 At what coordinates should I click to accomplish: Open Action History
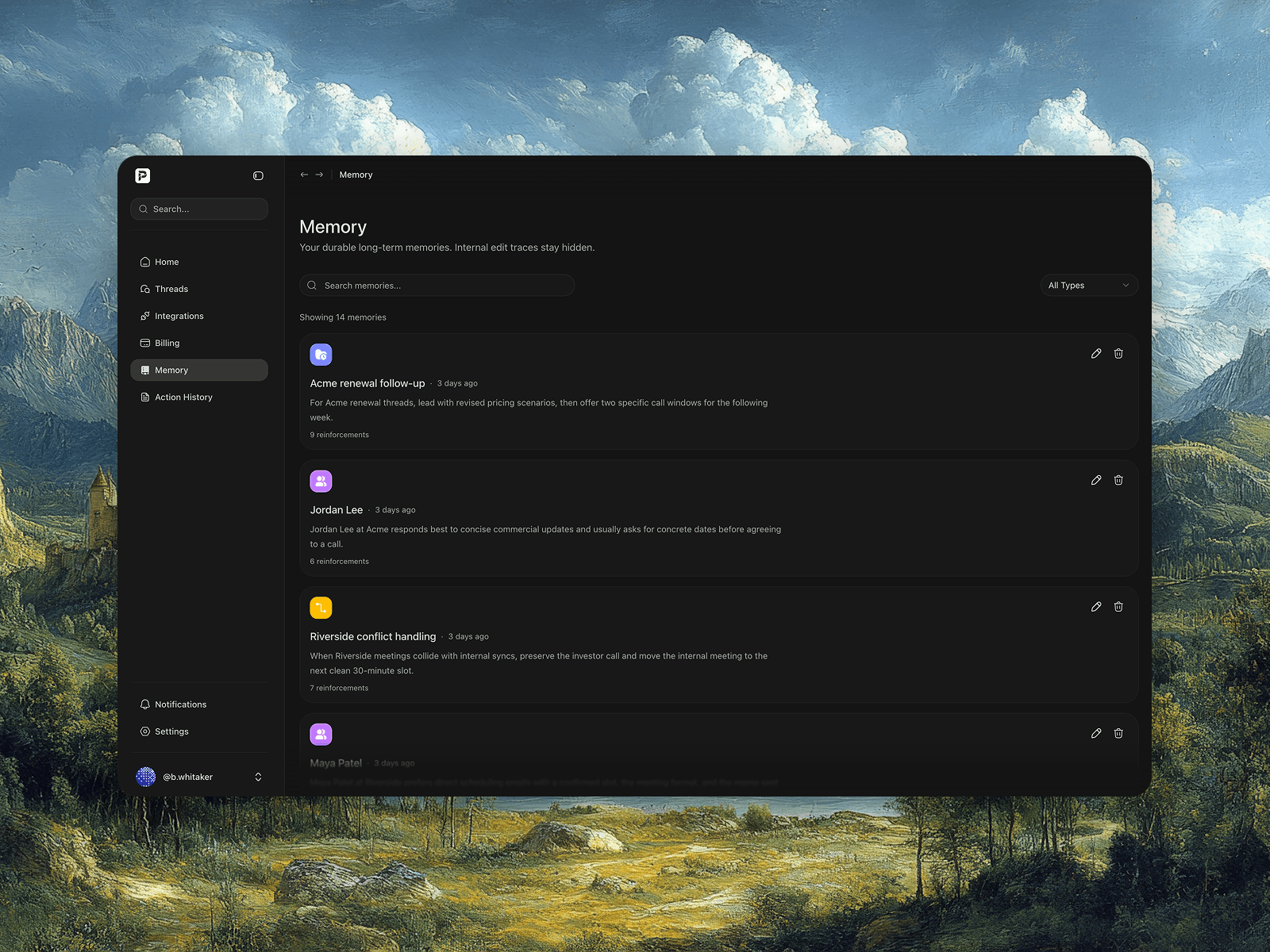click(199, 397)
